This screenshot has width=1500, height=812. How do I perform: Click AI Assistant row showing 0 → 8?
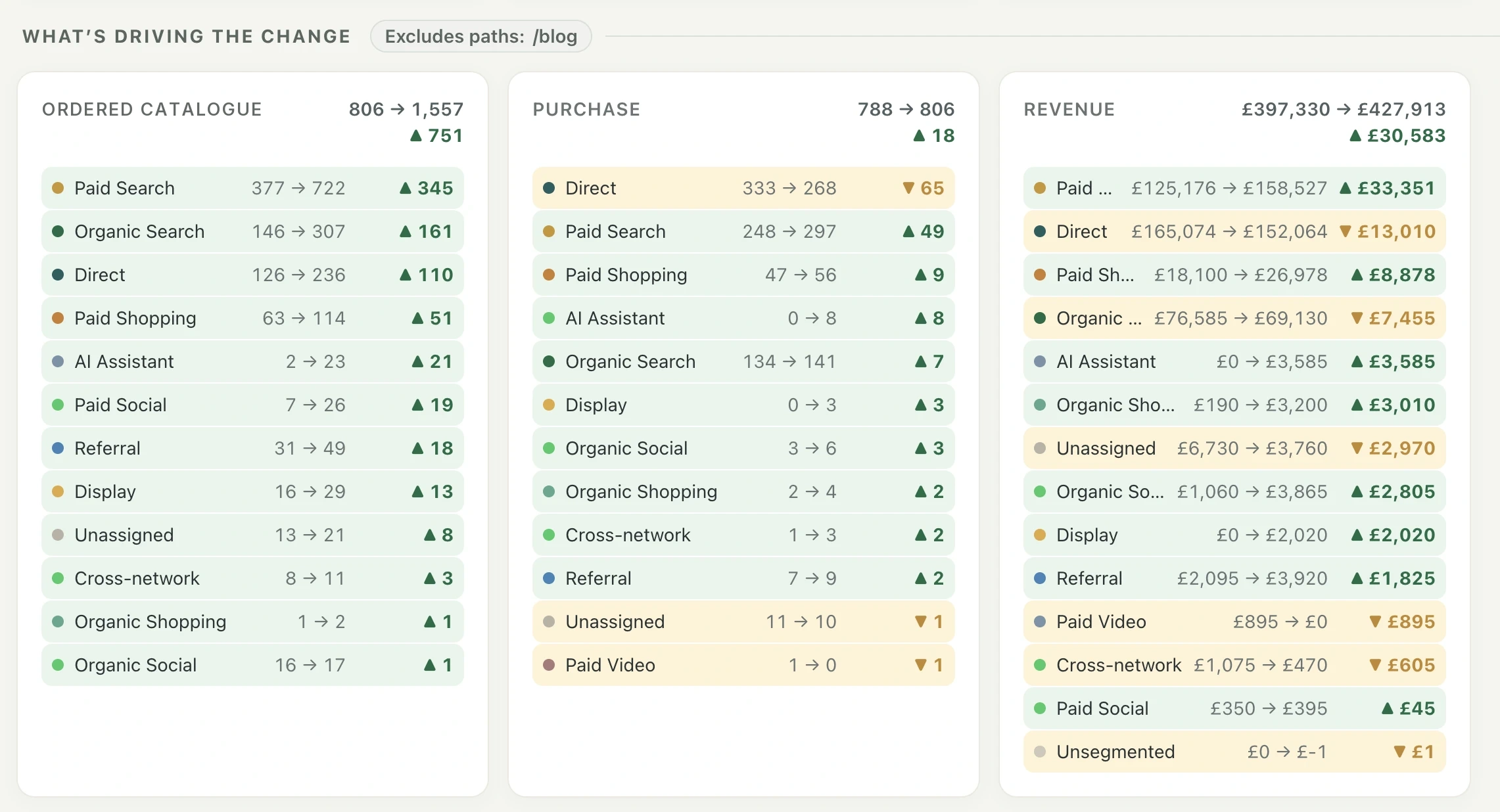tap(743, 318)
